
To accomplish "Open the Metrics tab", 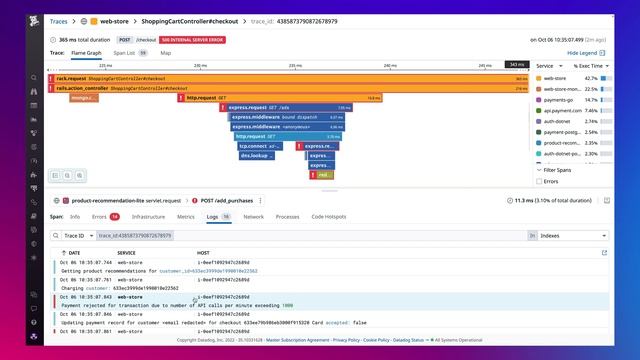I will pyautogui.click(x=186, y=217).
